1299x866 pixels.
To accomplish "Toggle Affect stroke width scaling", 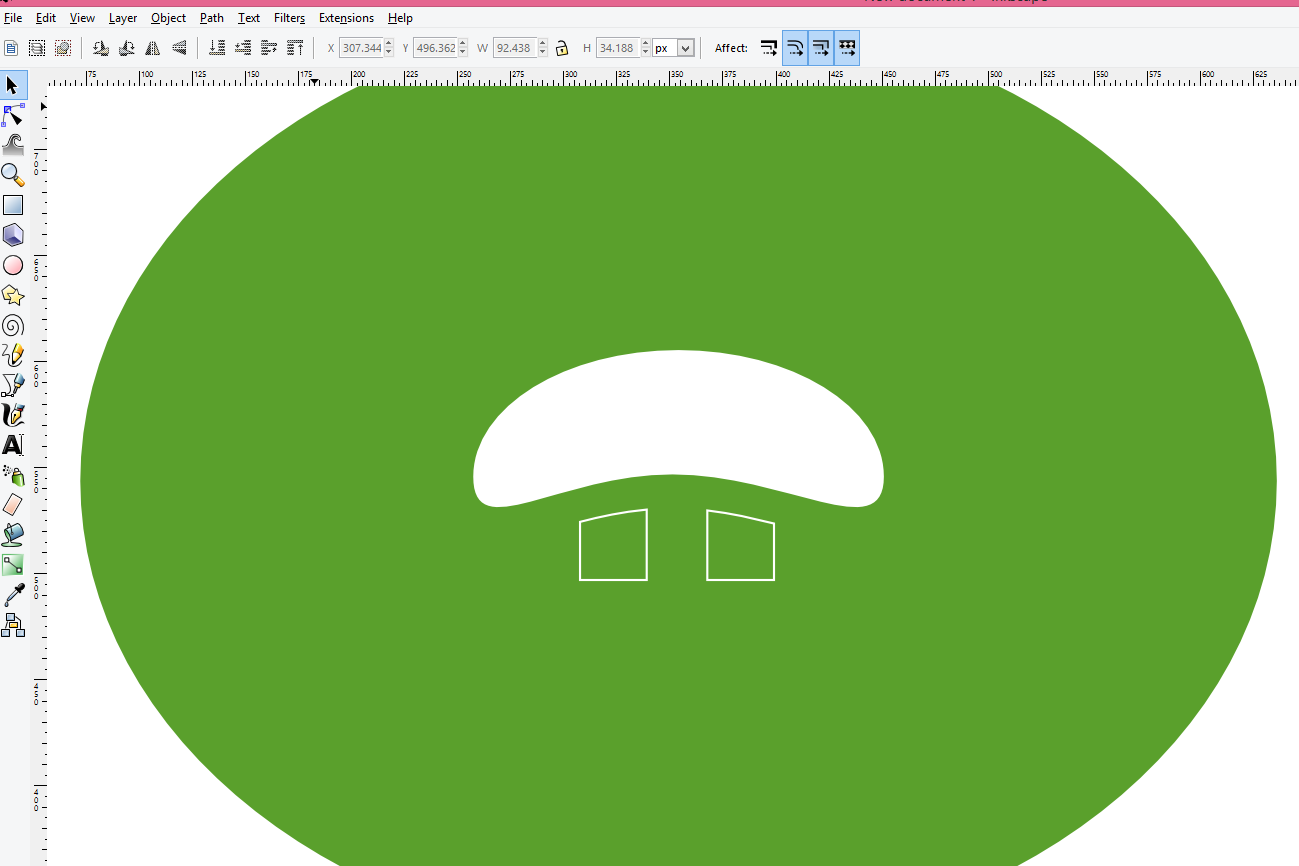I will click(x=769, y=48).
